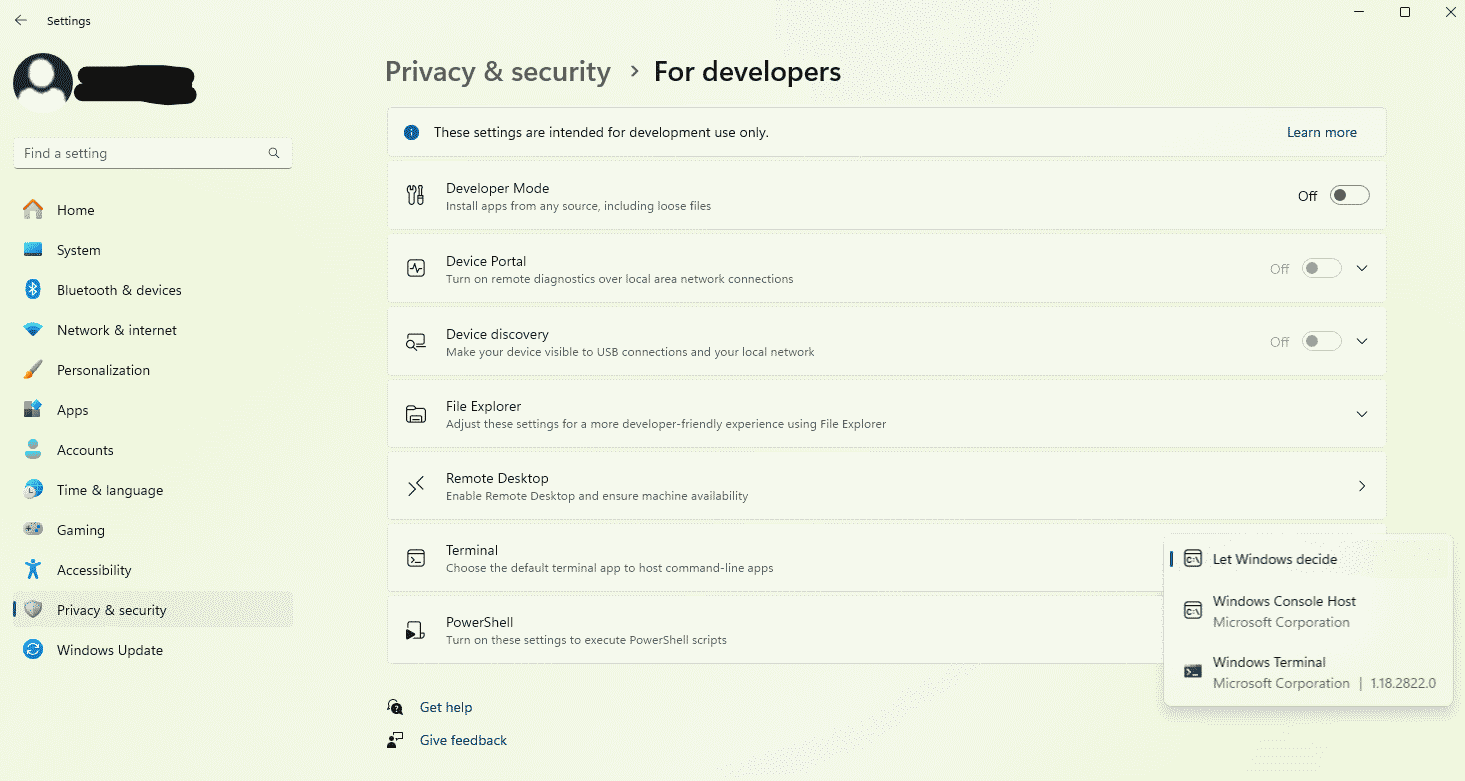
Task: Click the Personalization paintbrush icon
Action: [33, 370]
